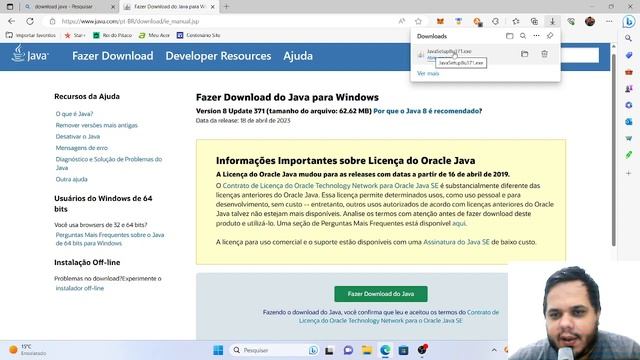Viewport: 640px width, 360px height.
Task: Open the Windows Start menu
Action: [218, 350]
